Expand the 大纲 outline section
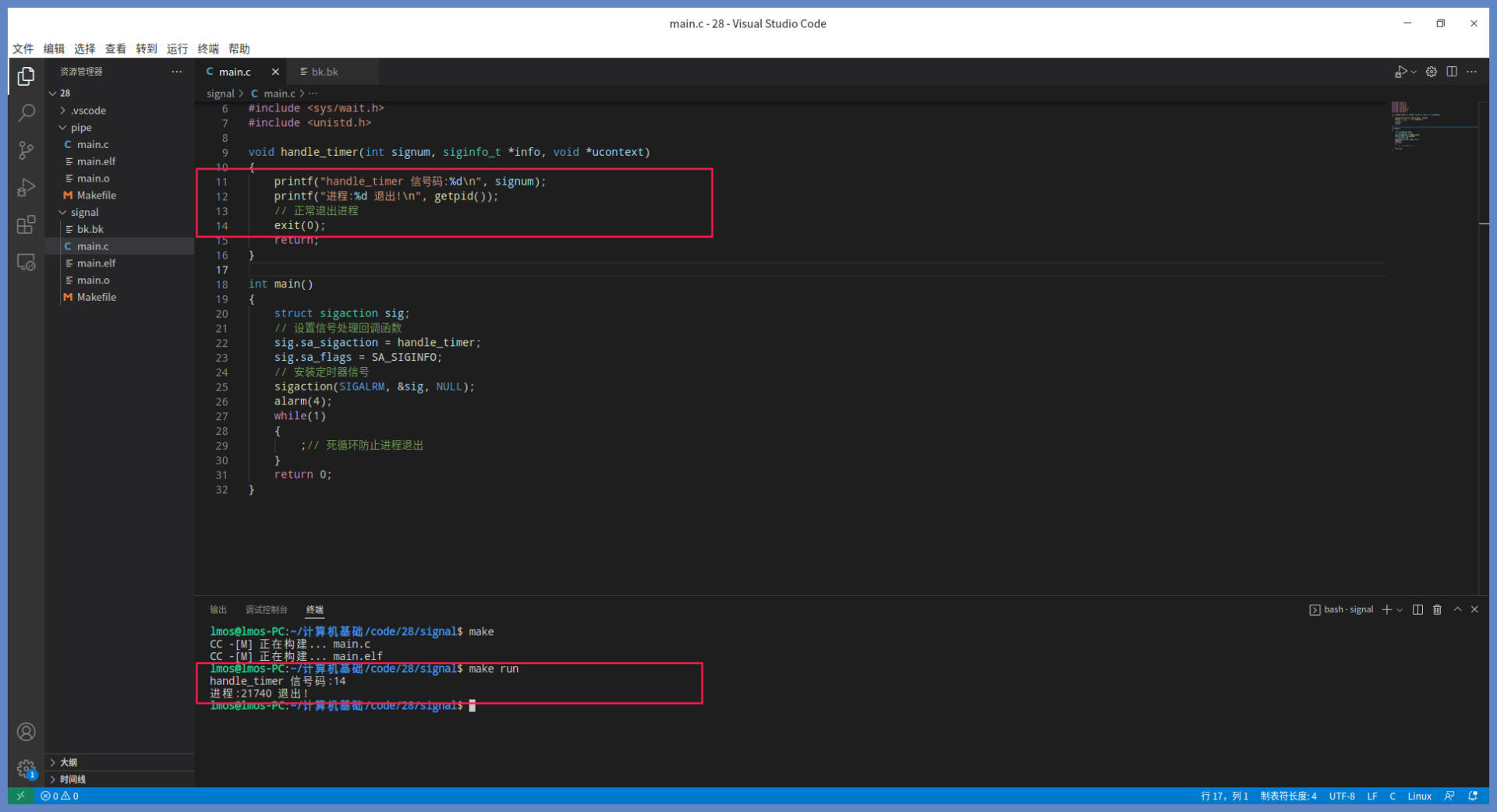 click(x=69, y=762)
